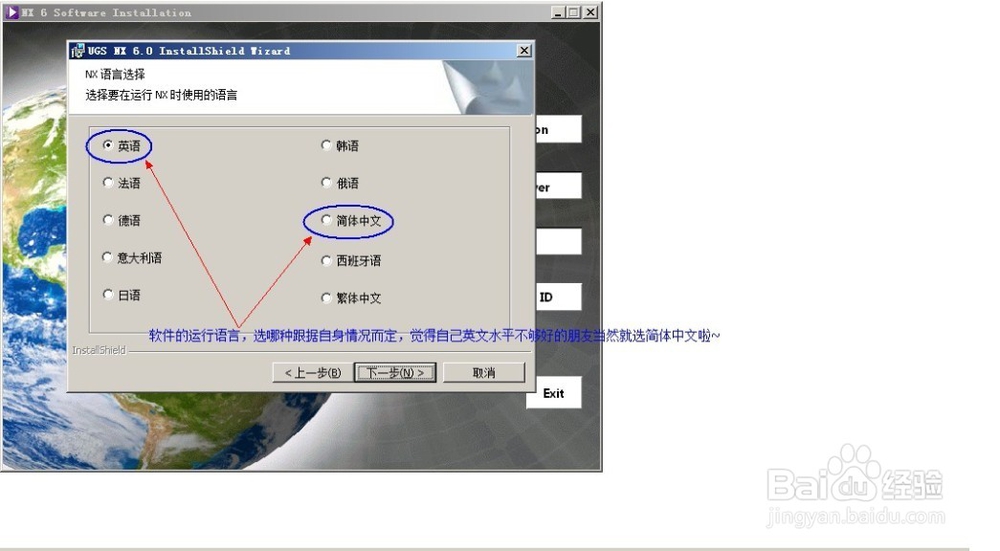Pick 日语 (Japanese) radio button
The width and height of the screenshot is (1000, 551).
point(108,294)
